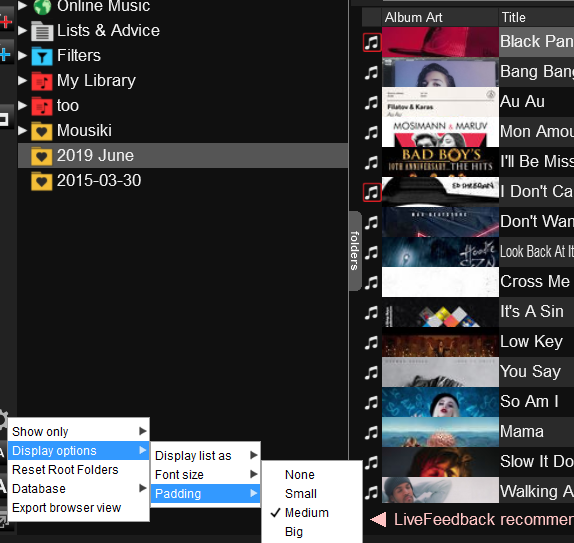The width and height of the screenshot is (574, 543).
Task: Click the My Library red music folder icon
Action: [x=42, y=81]
